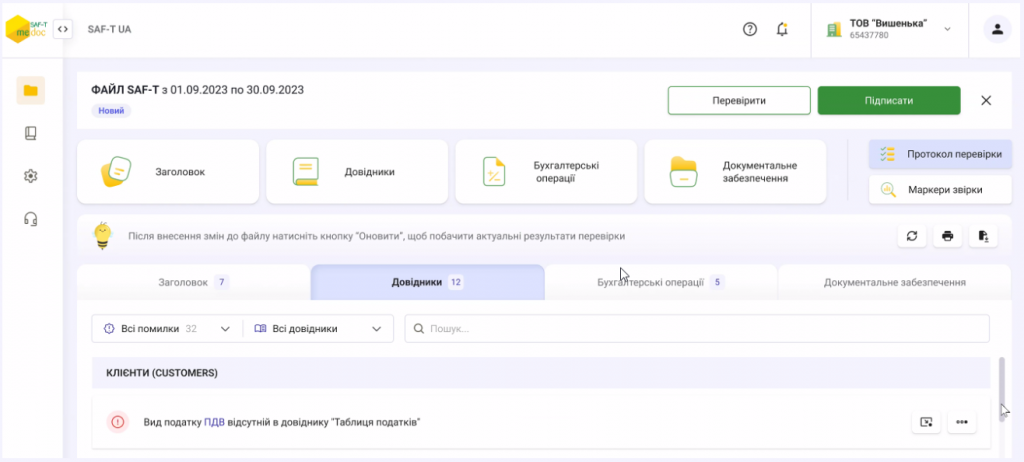This screenshot has width=1024, height=462.
Task: Open Протокол перевірки panel
Action: pyautogui.click(x=940, y=154)
